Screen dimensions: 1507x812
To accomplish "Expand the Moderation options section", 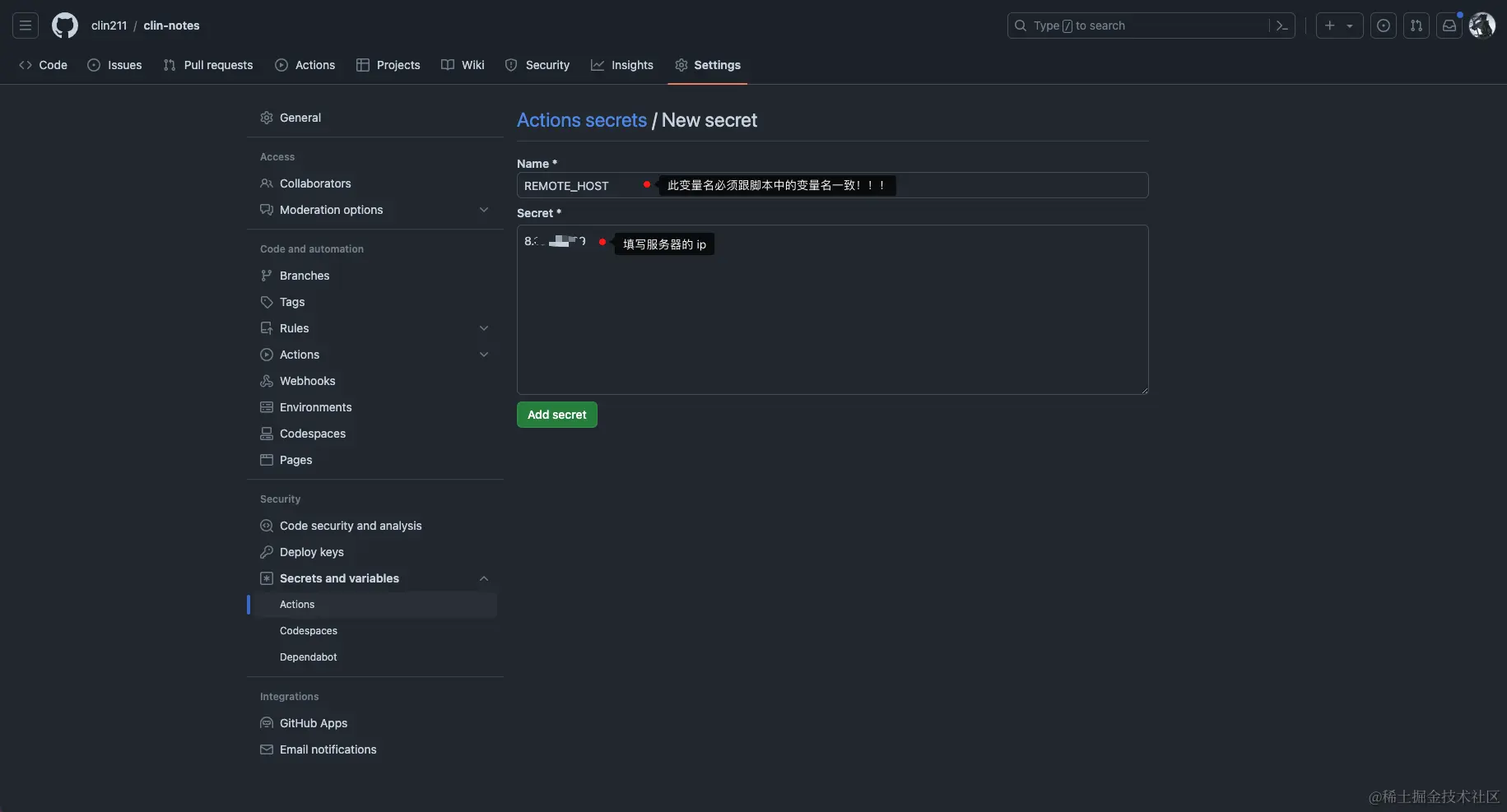I will pos(484,210).
